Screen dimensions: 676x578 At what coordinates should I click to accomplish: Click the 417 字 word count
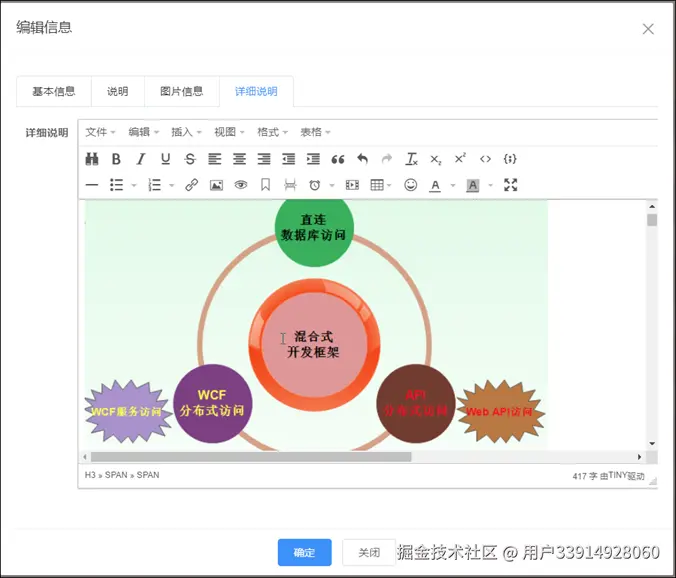[x=585, y=476]
